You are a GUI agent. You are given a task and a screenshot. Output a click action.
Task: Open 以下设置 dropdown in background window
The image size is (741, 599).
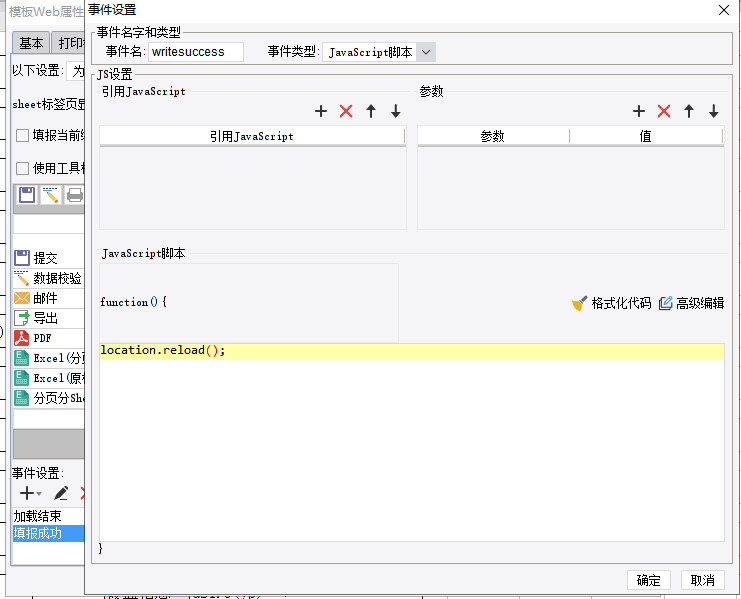click(x=76, y=71)
